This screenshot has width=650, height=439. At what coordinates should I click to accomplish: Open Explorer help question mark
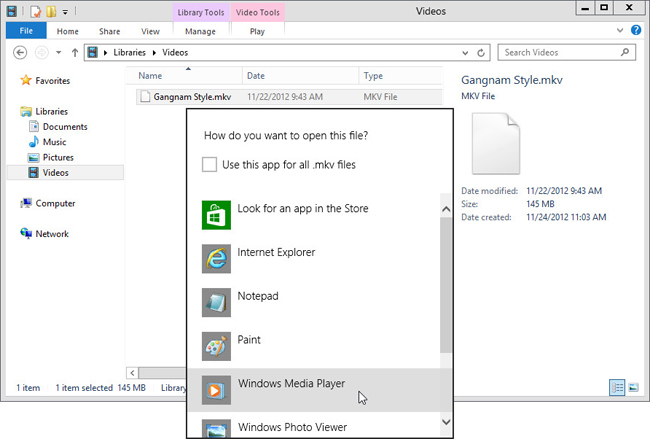click(x=636, y=30)
